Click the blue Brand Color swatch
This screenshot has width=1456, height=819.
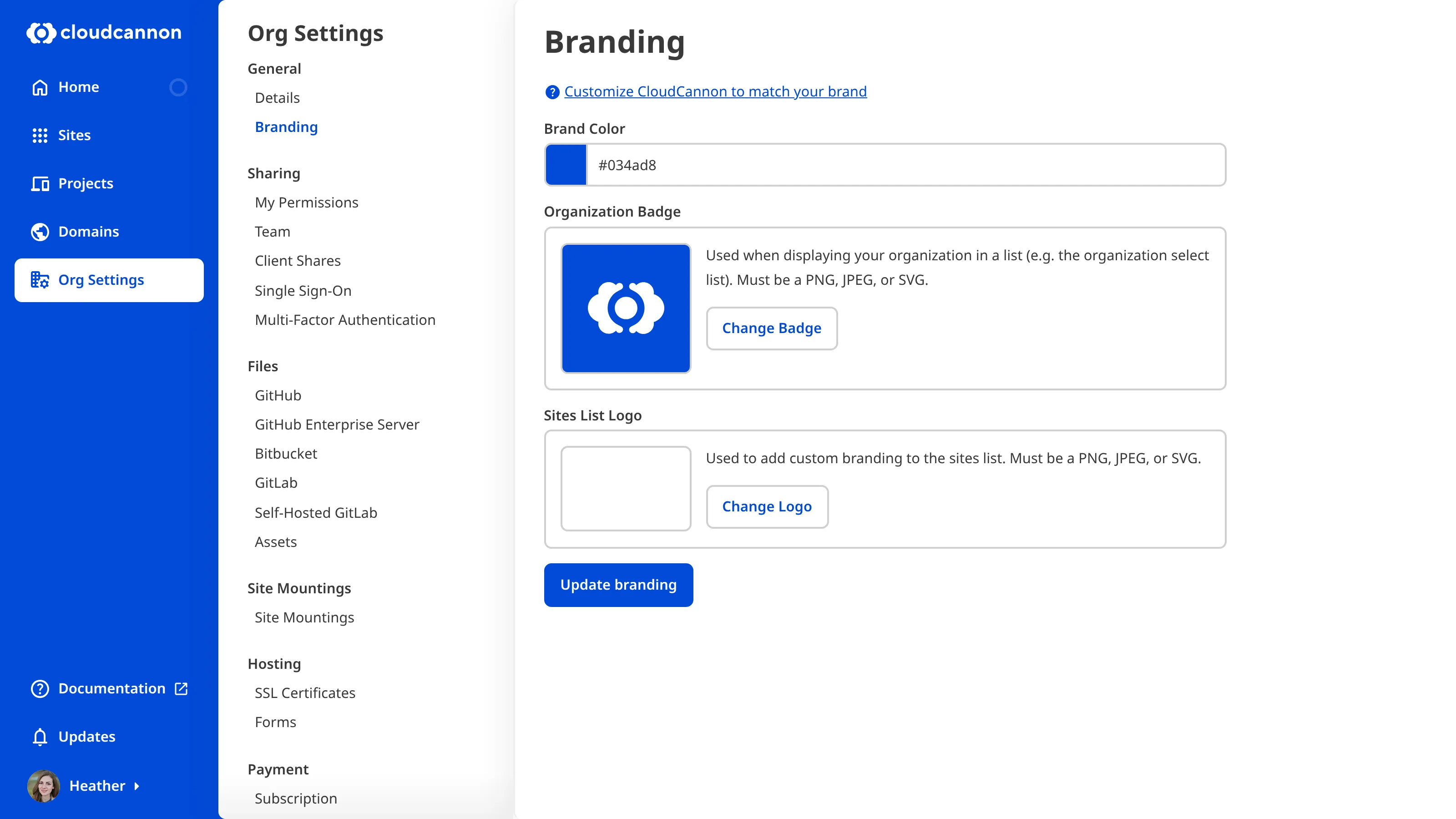point(566,165)
